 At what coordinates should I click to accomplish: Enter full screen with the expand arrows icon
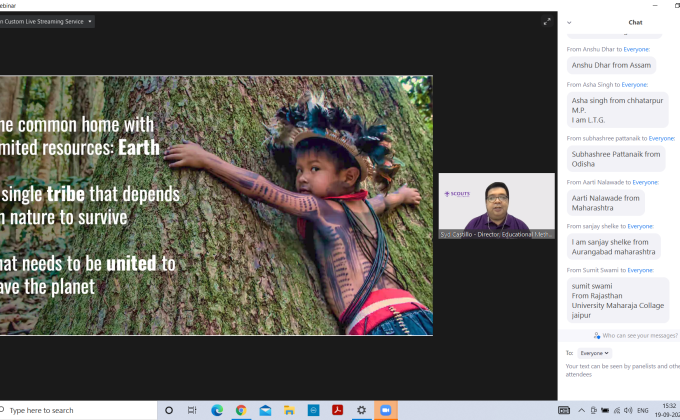[x=547, y=21]
